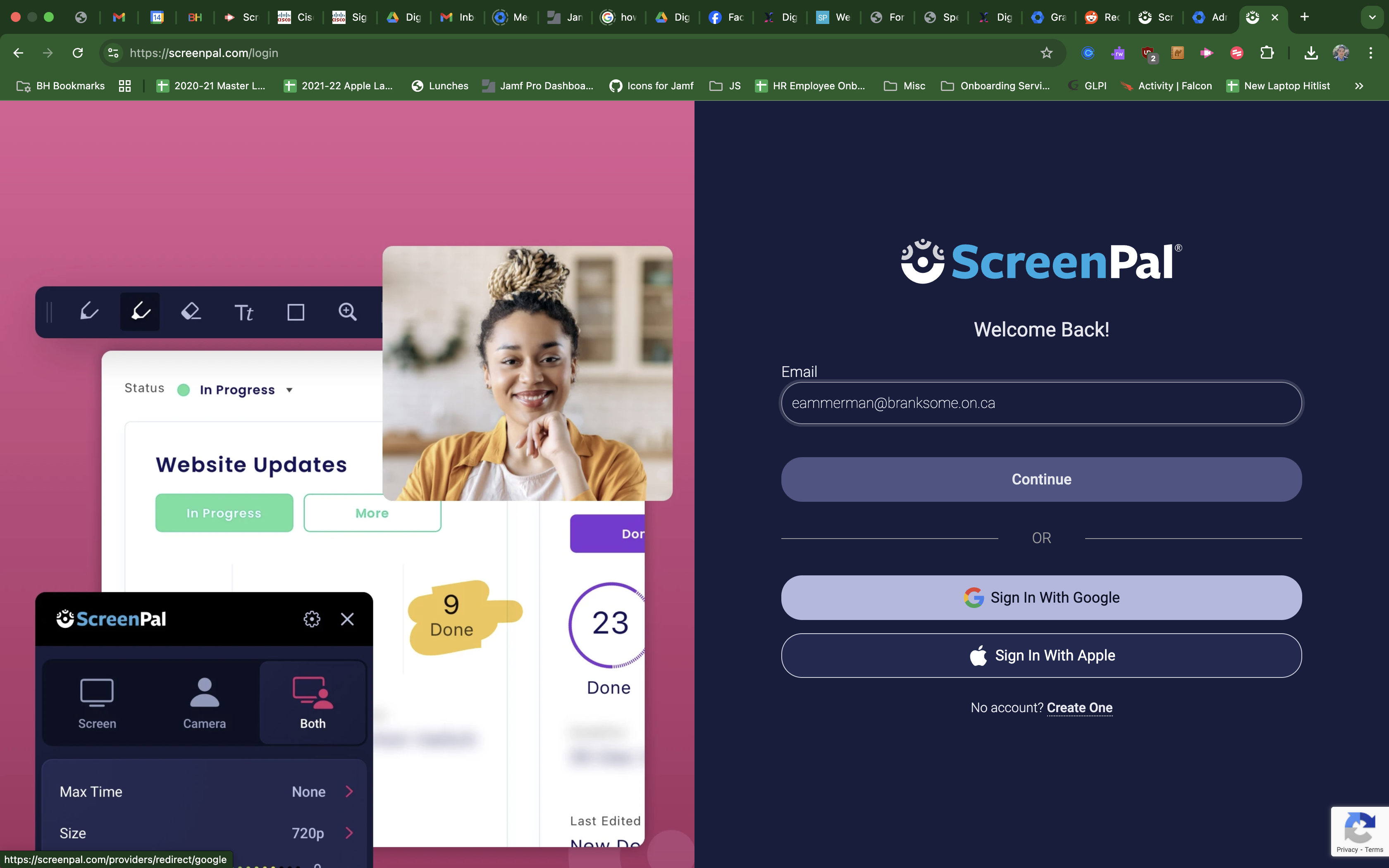
Task: Open the 'For' tab
Action: 888,17
